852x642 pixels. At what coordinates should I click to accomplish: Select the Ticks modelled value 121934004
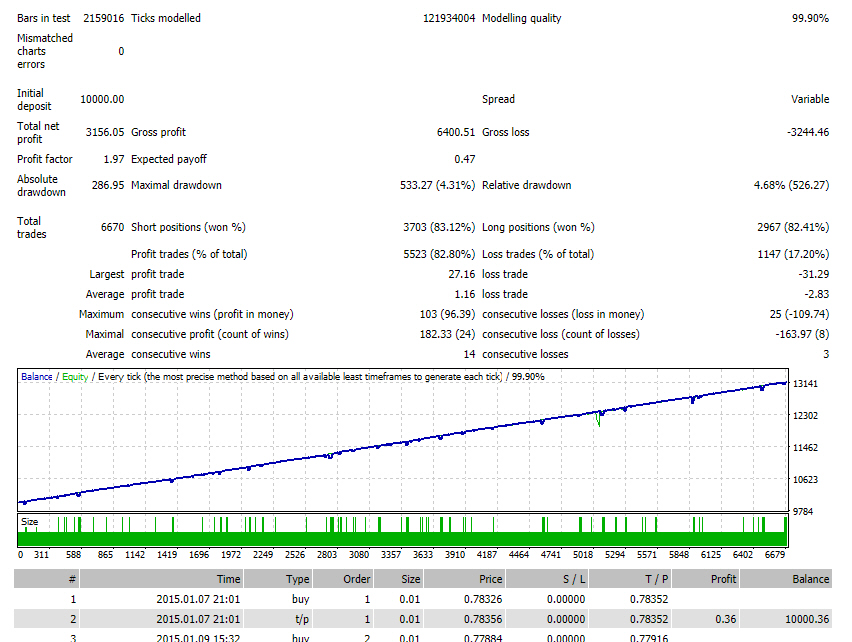pos(449,18)
